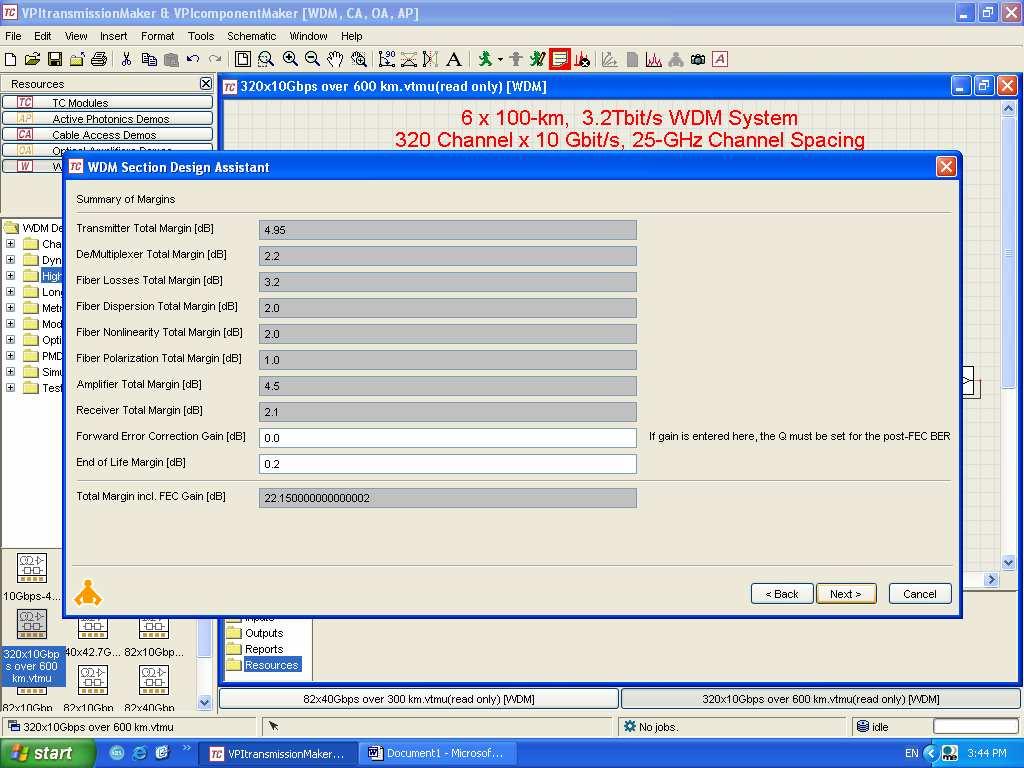Click the Zoom In magnifier icon
1024x768 pixels.
(290, 59)
